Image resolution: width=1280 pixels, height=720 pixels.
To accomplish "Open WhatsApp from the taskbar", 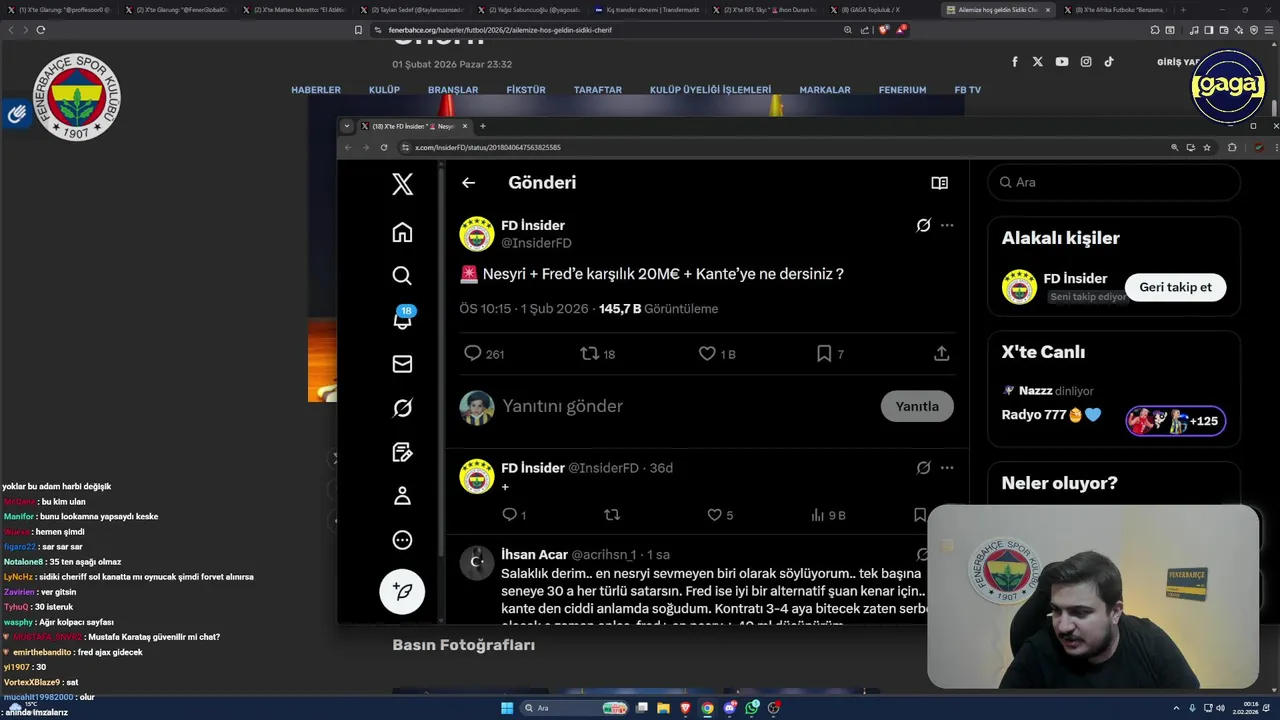I will click(x=752, y=708).
